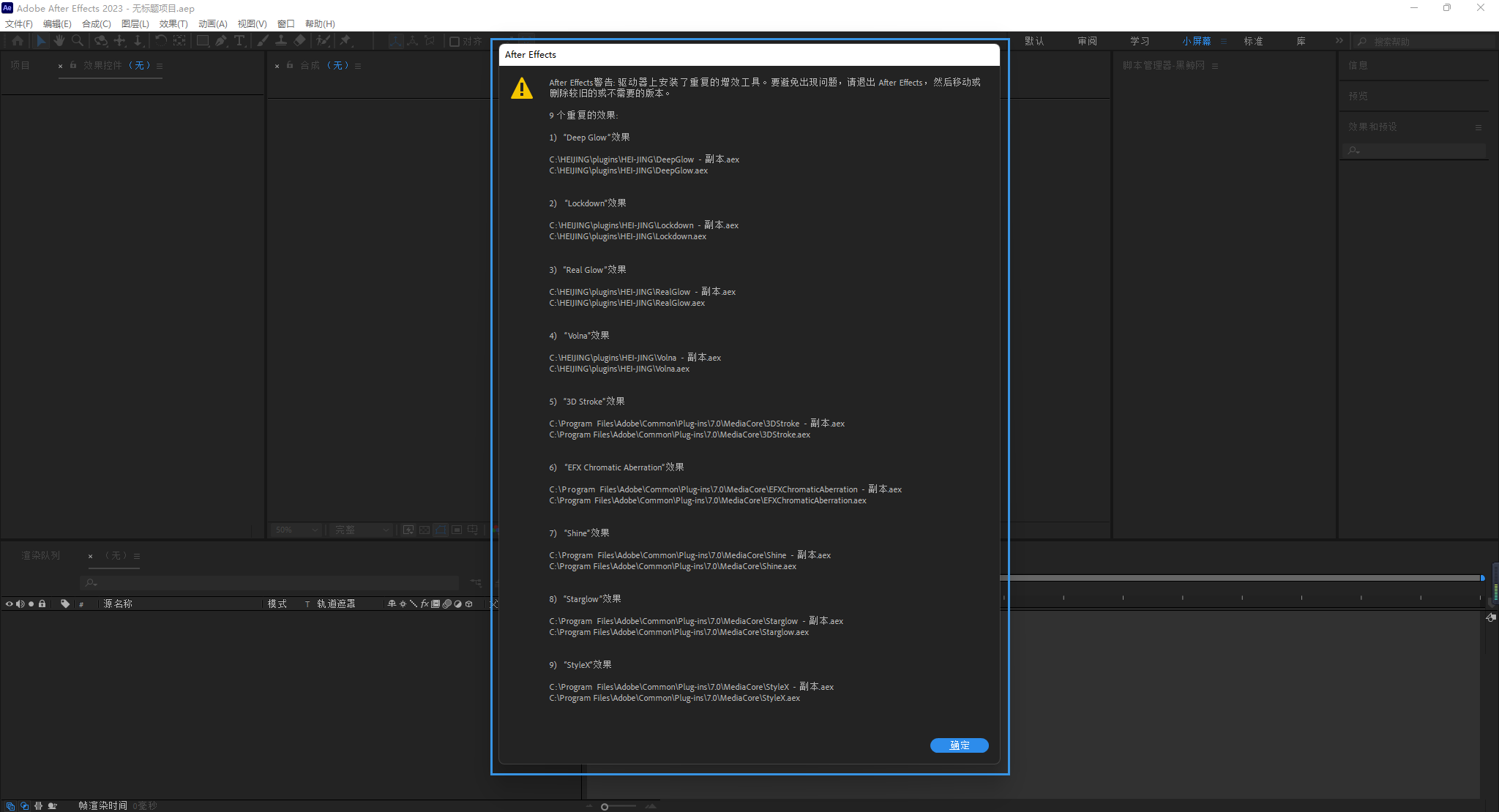
Task: Select the Hand tool
Action: click(x=59, y=41)
